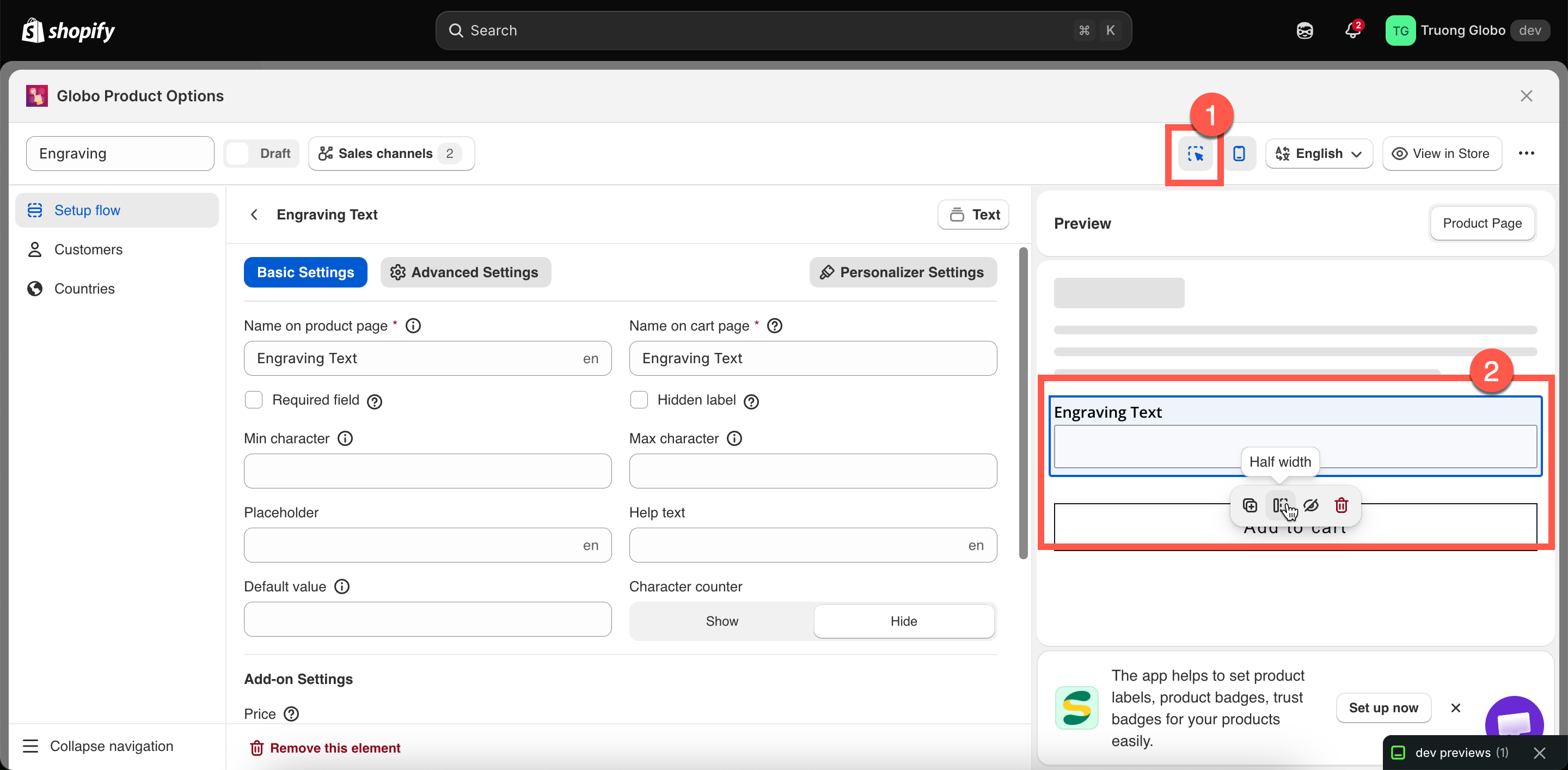Open Truong Globo account menu
This screenshot has width=1568, height=770.
coord(1468,30)
